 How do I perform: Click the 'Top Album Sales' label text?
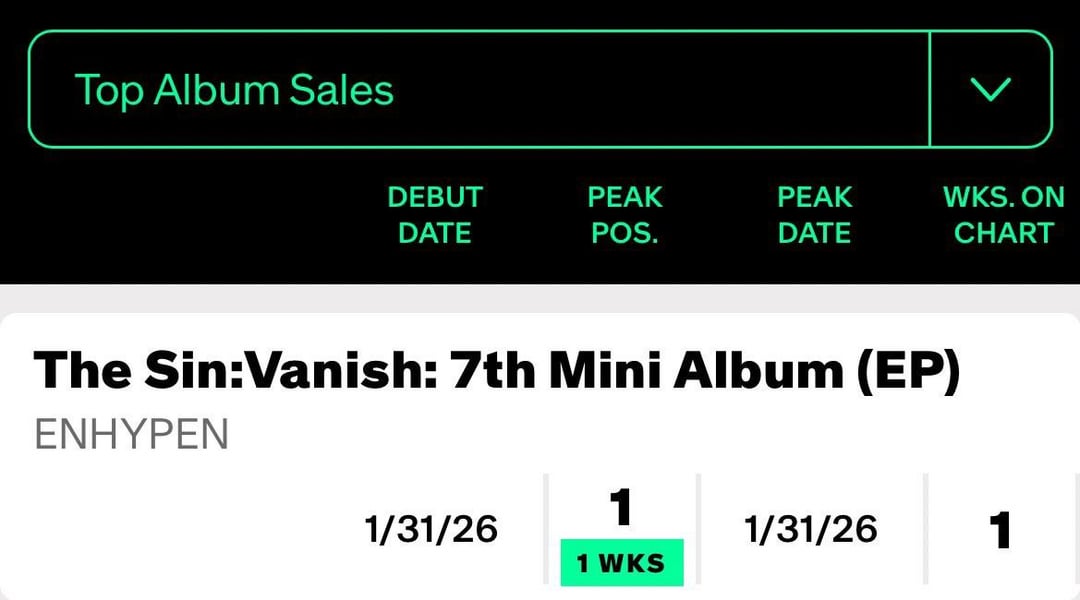click(234, 90)
